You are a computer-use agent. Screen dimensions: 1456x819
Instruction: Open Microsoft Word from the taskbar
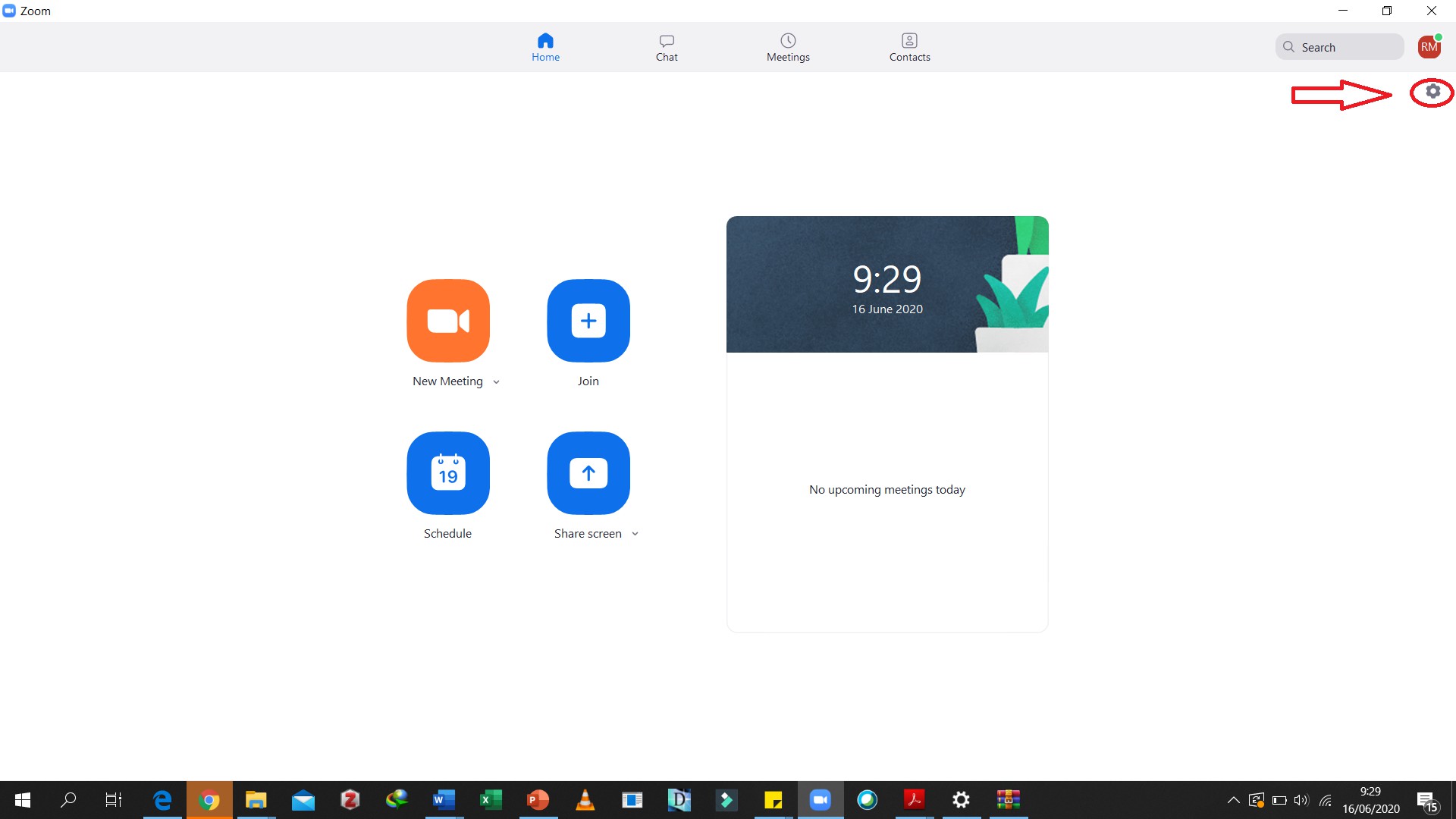pos(444,799)
